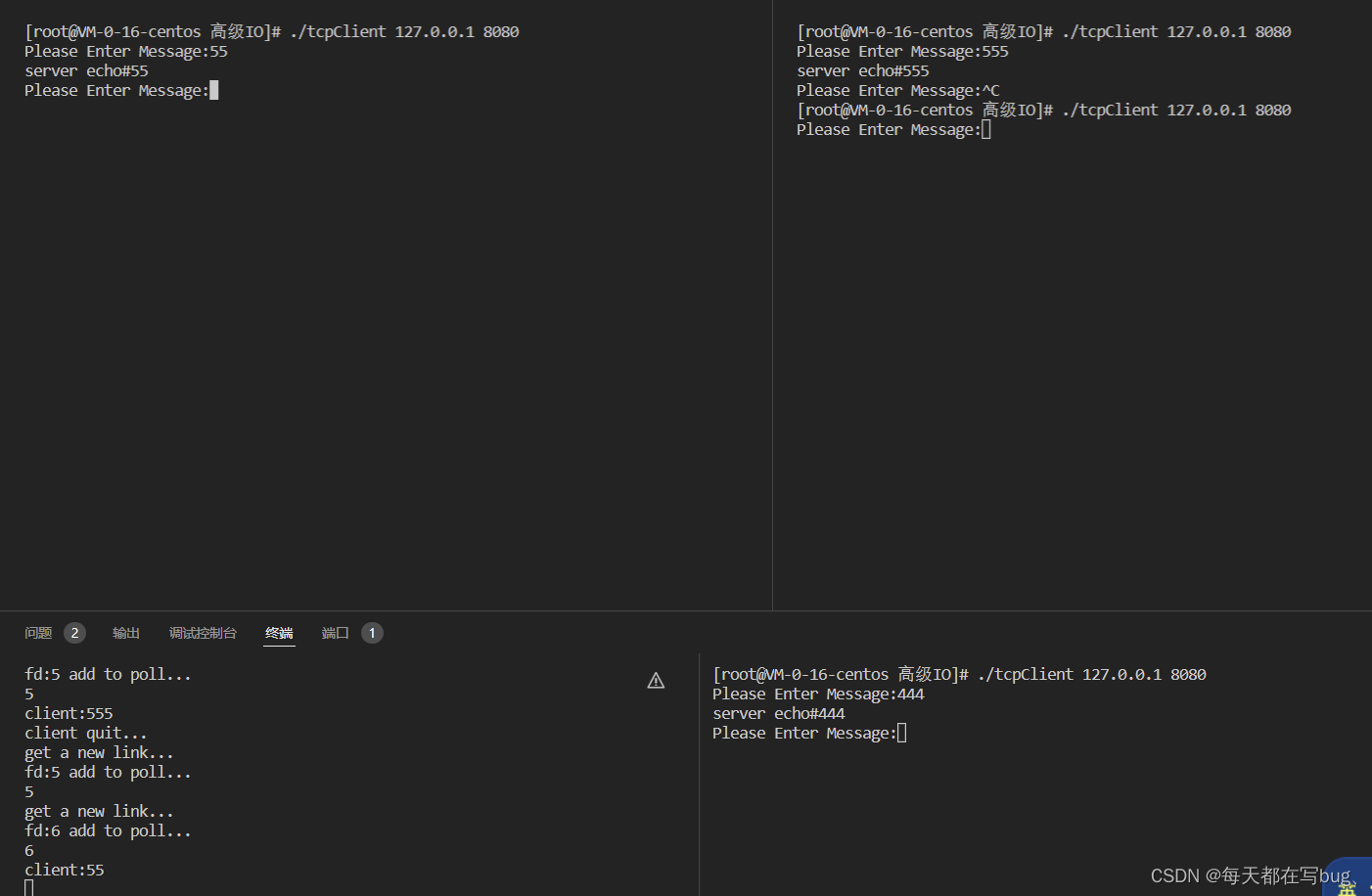Open the 端口 ports tab
The width and height of the screenshot is (1372, 896).
336,633
